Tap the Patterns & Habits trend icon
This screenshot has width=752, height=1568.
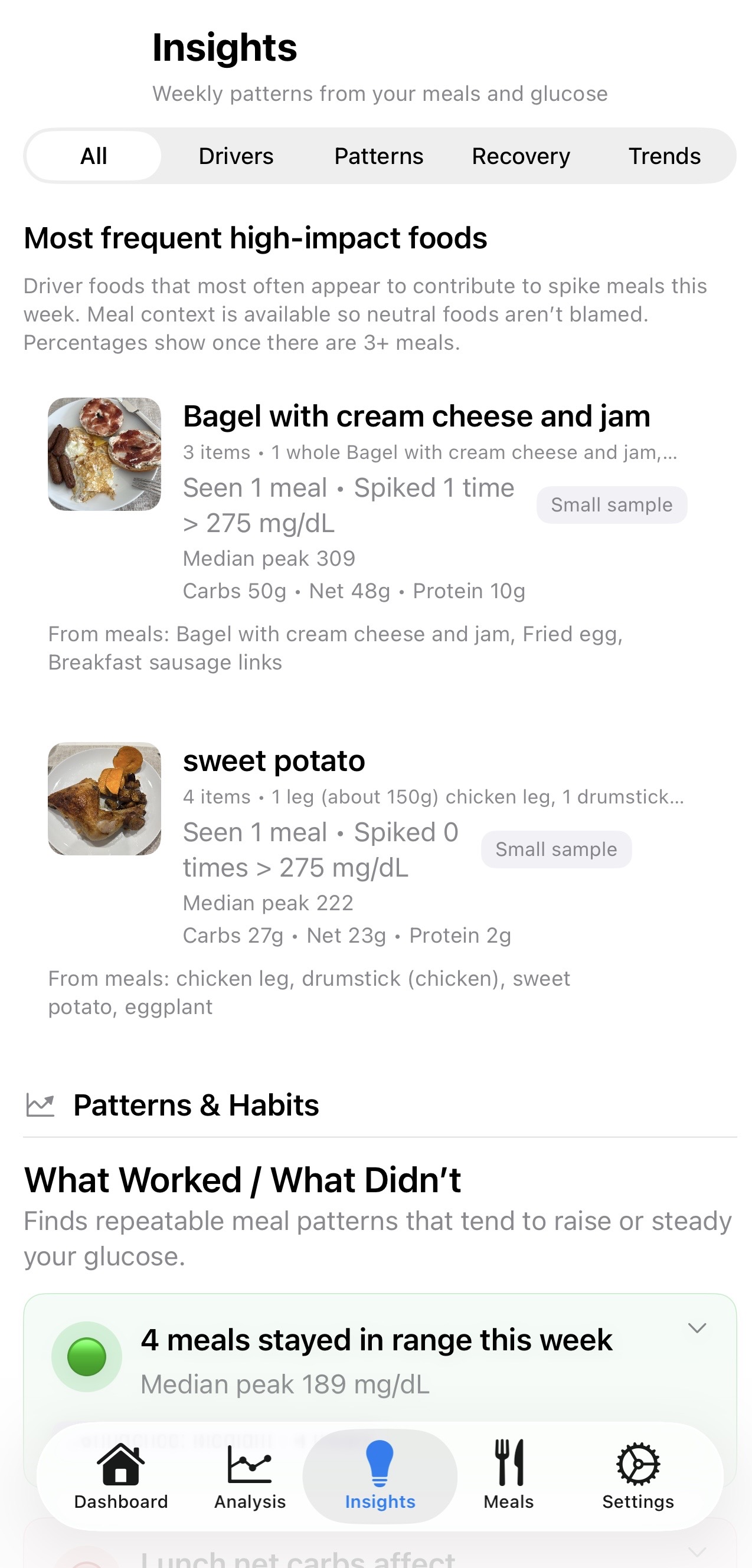point(40,1105)
